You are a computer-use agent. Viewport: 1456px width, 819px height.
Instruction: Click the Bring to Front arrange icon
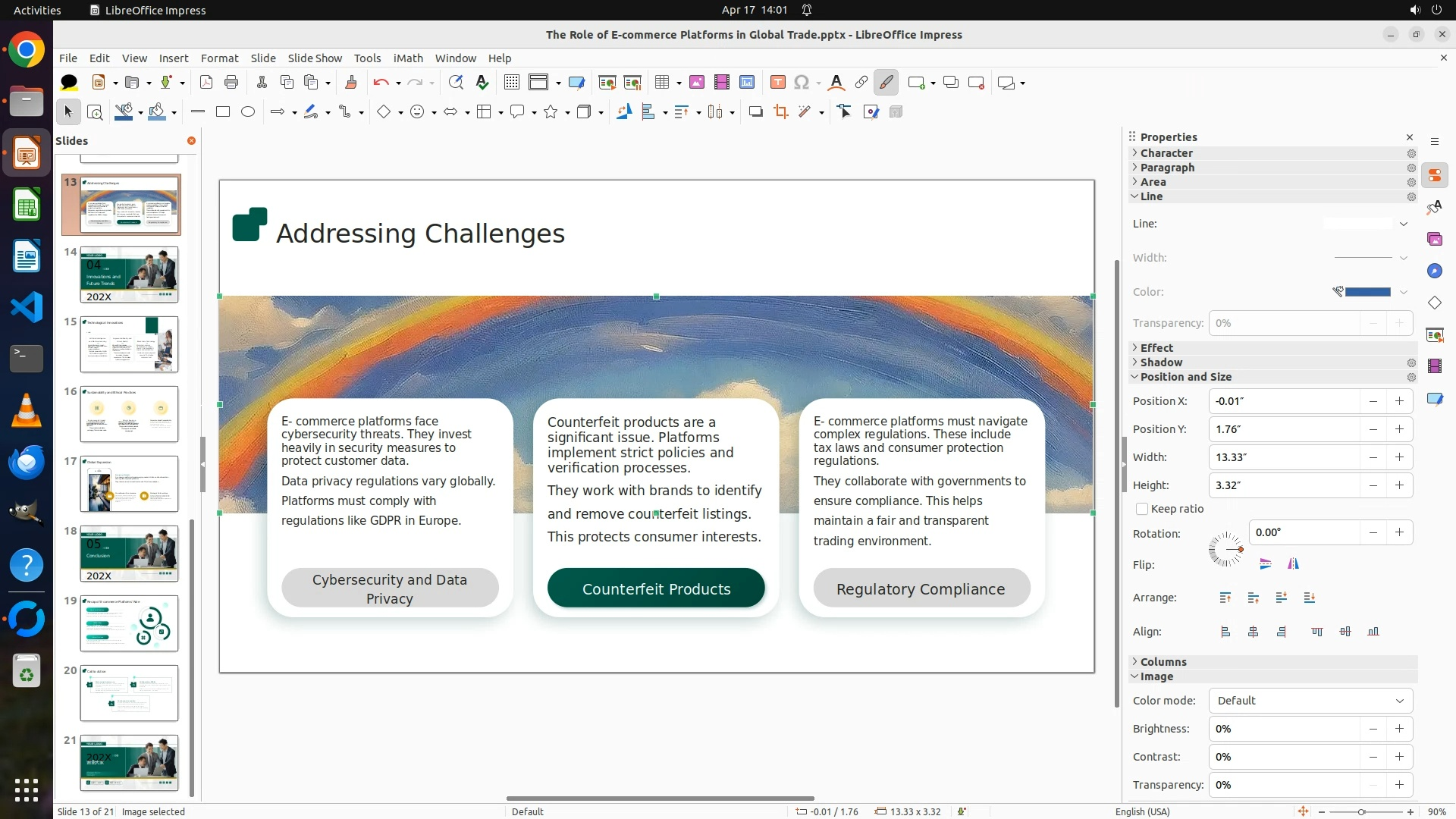point(1225,598)
